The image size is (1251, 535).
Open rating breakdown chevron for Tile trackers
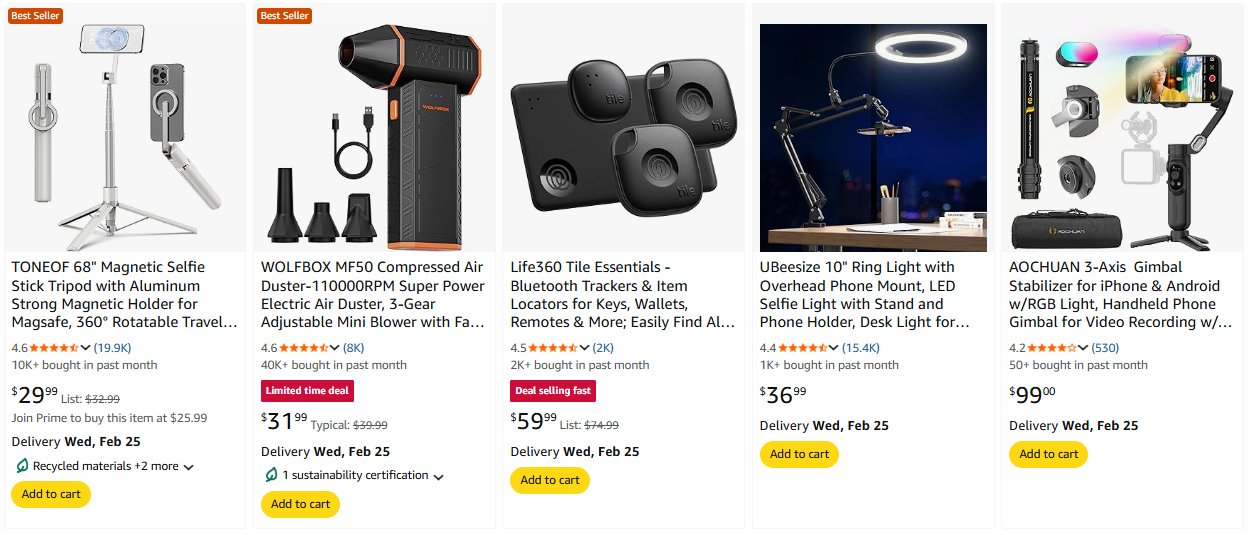pos(585,348)
